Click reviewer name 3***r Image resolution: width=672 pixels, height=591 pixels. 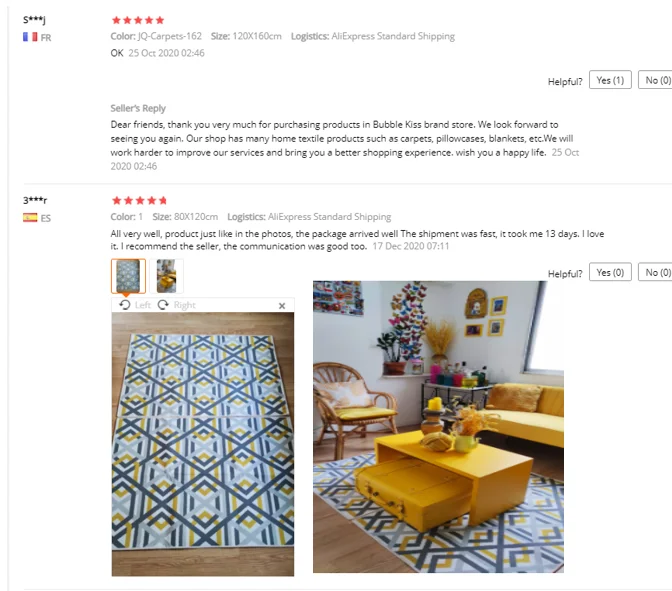35,200
